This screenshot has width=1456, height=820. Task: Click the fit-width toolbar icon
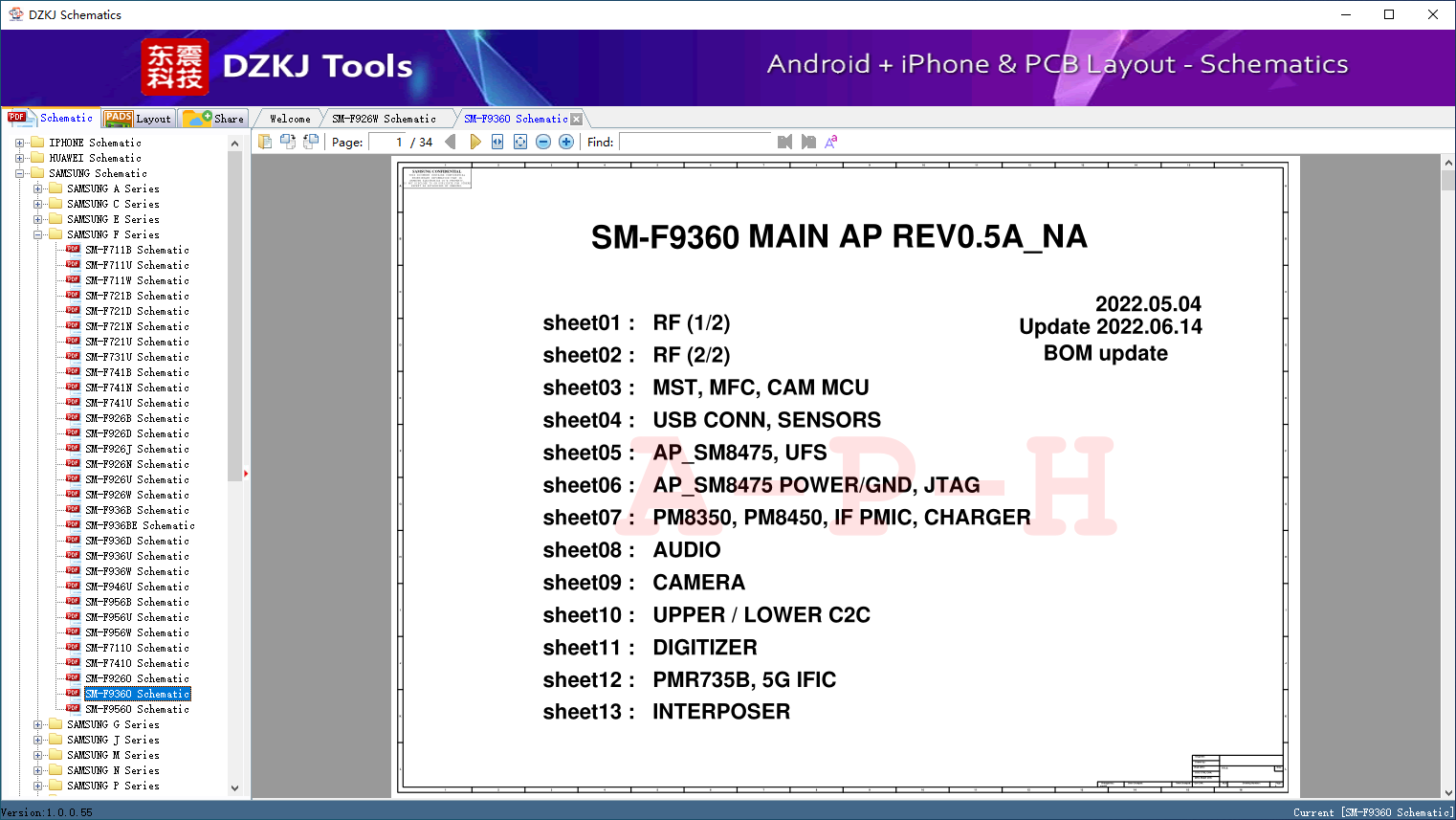tap(497, 142)
